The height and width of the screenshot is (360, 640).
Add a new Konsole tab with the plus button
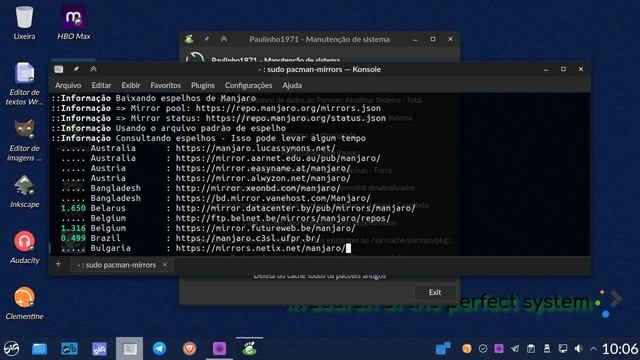click(x=58, y=264)
